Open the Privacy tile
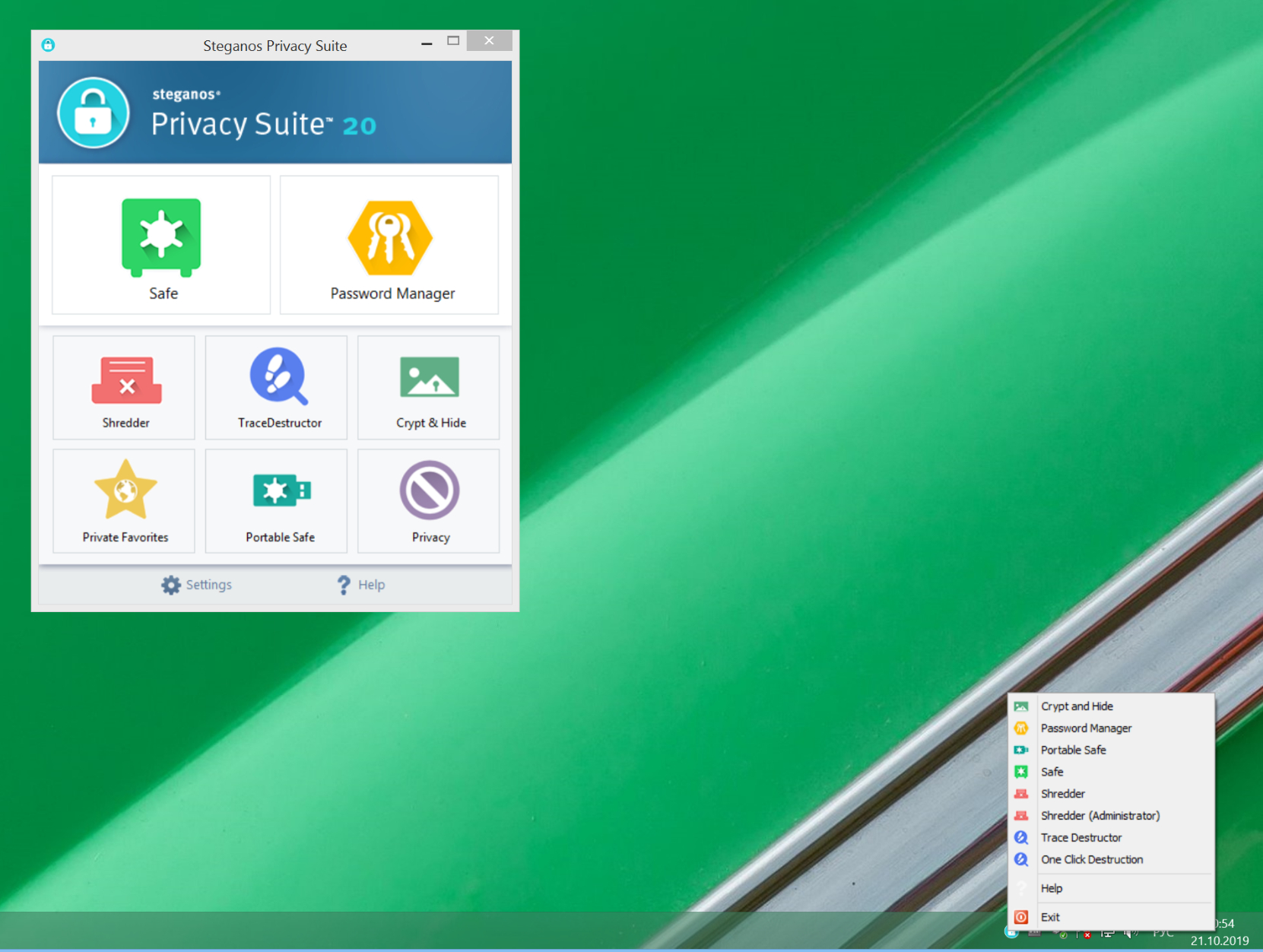This screenshot has height=952, width=1263. point(428,501)
